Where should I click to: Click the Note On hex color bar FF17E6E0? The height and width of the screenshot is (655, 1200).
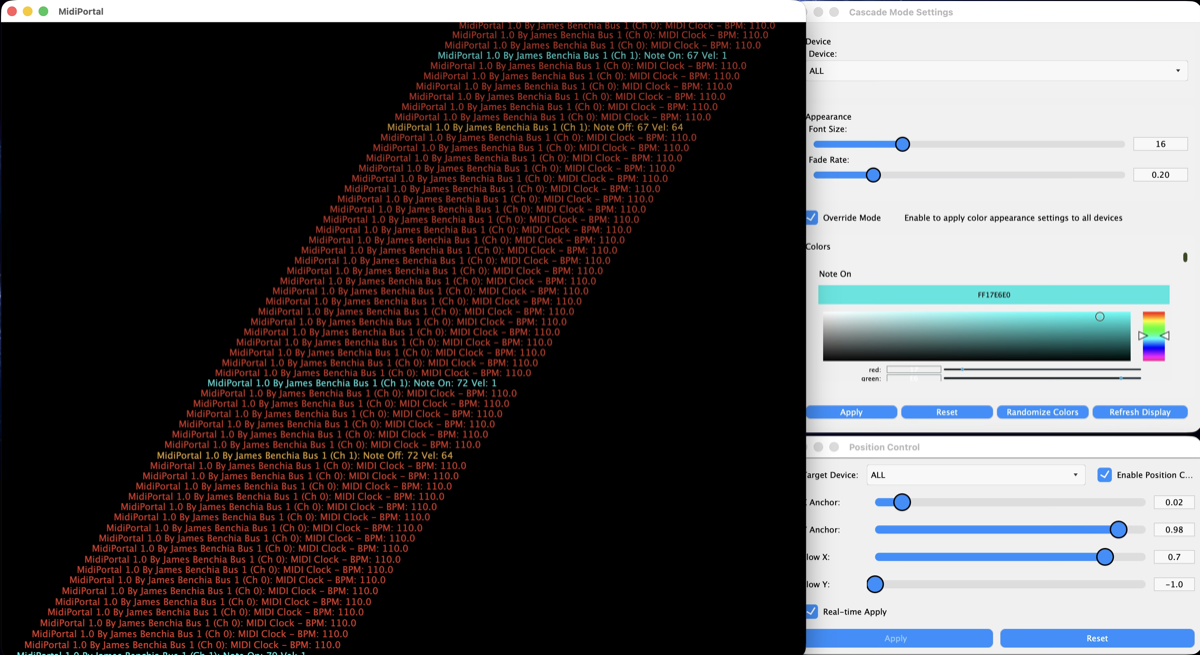coord(993,295)
